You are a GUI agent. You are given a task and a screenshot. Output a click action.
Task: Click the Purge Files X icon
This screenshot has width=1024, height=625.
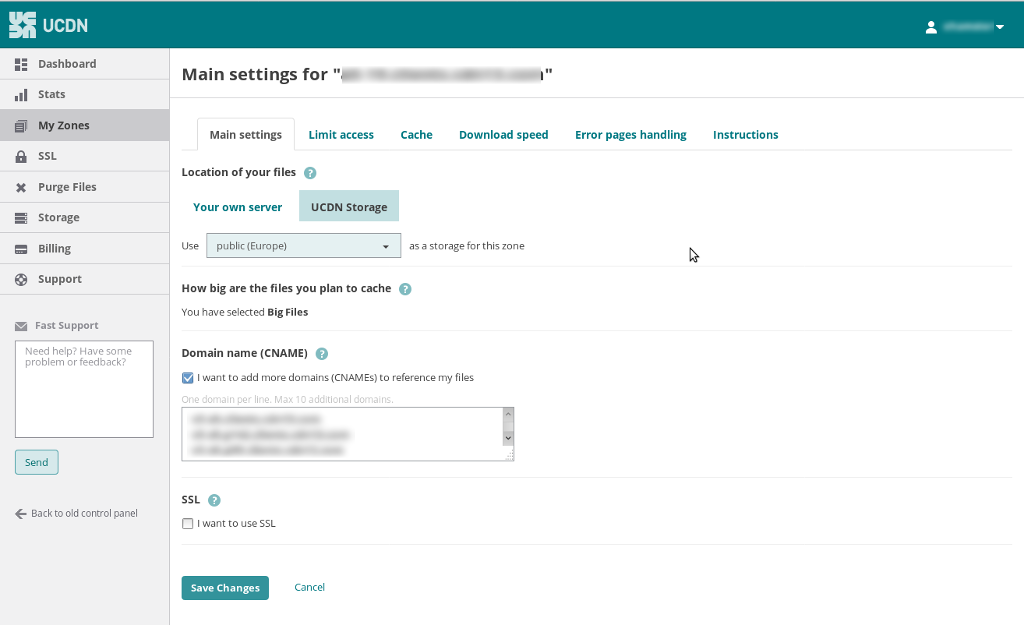click(x=21, y=188)
